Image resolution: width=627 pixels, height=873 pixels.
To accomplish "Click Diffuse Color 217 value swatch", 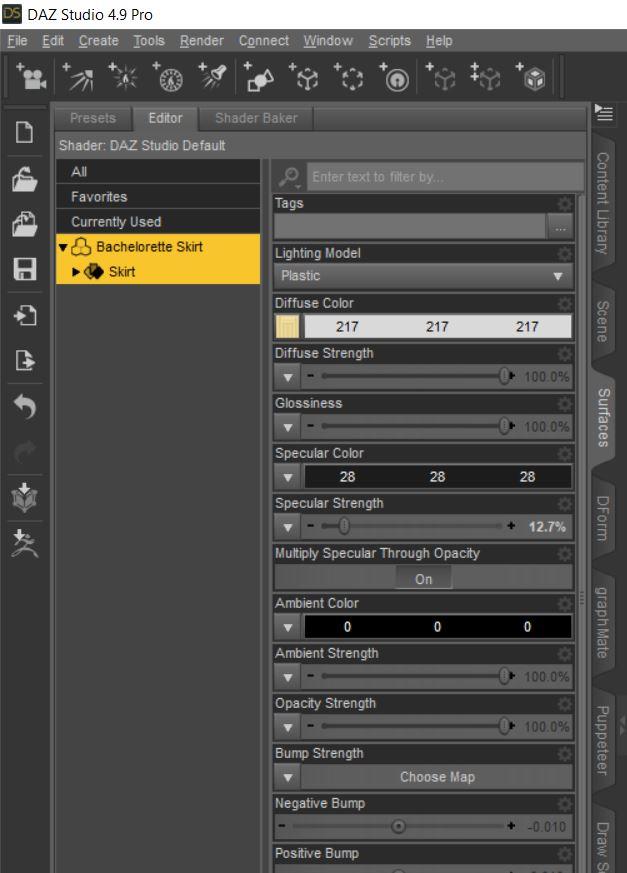I will 438,327.
